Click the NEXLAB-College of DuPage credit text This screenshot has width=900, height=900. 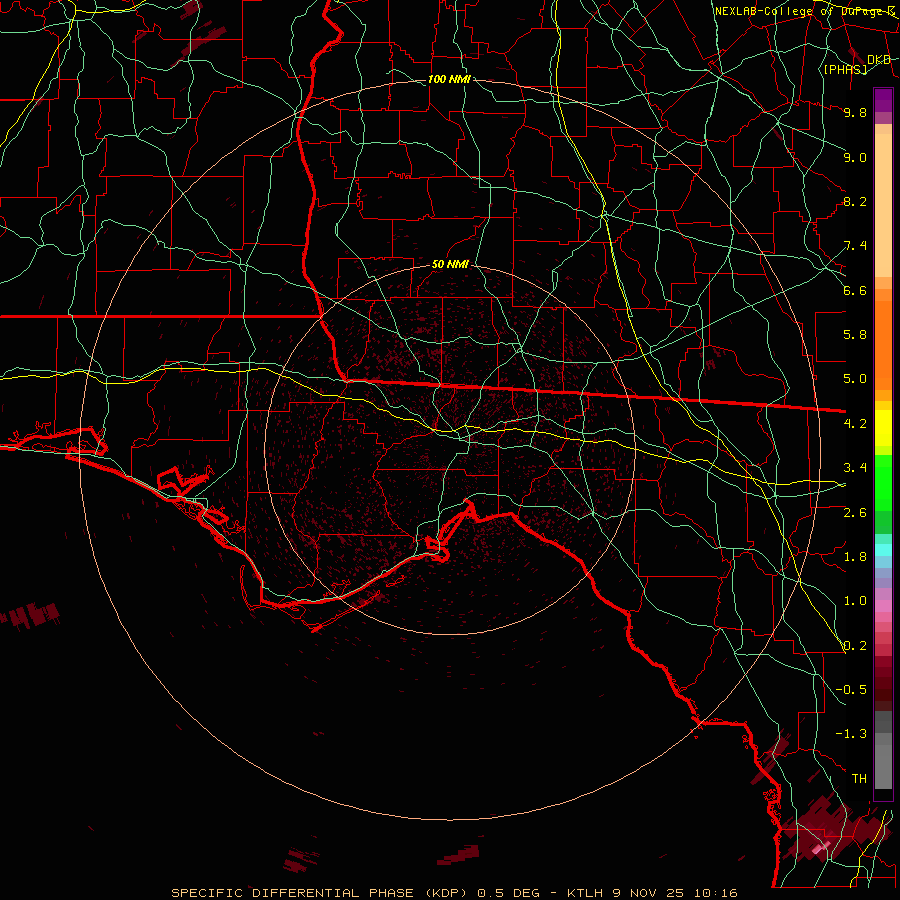pos(806,11)
